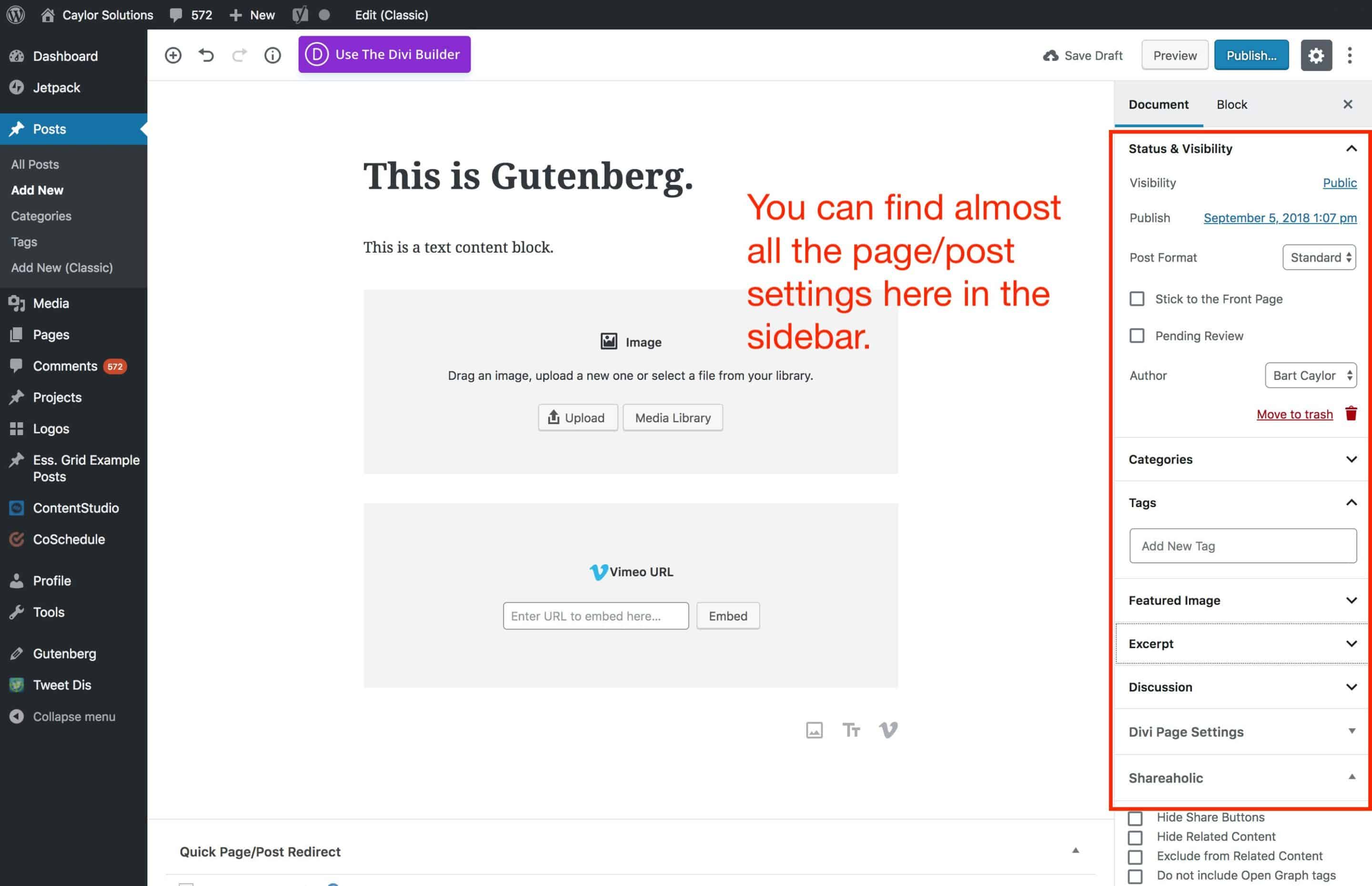Collapse the Tags panel
1372x886 pixels.
[x=1241, y=502]
